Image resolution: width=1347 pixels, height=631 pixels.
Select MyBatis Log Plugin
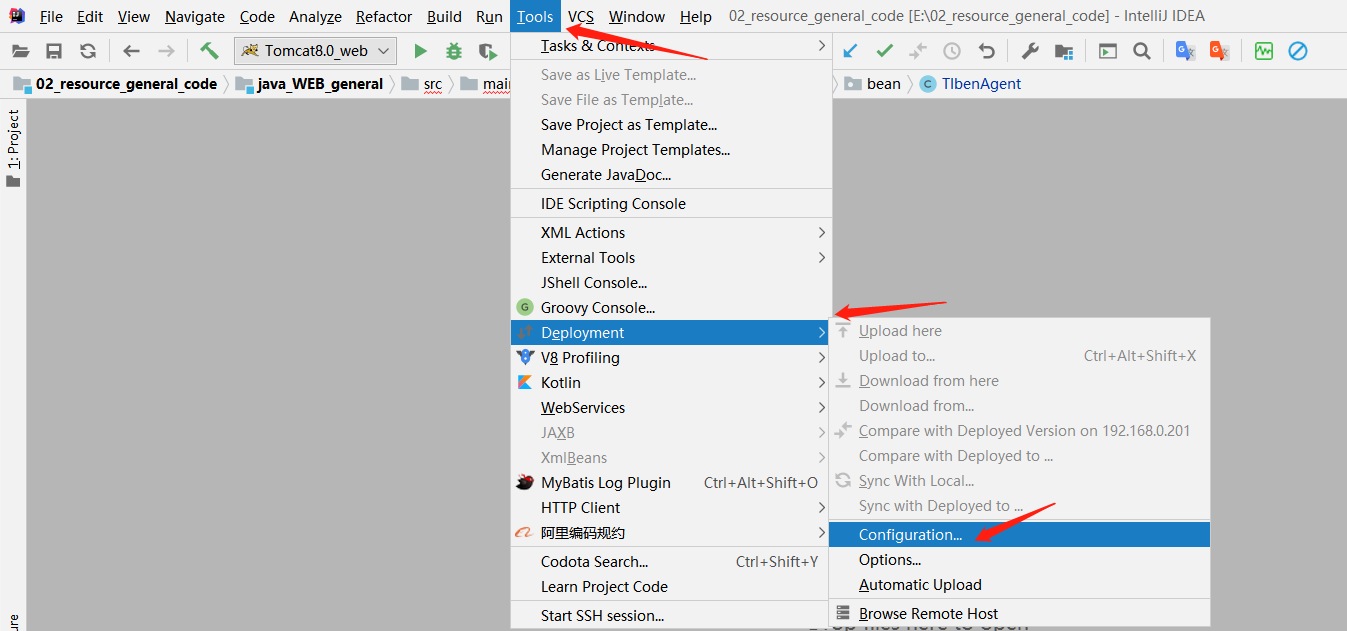pos(671,483)
